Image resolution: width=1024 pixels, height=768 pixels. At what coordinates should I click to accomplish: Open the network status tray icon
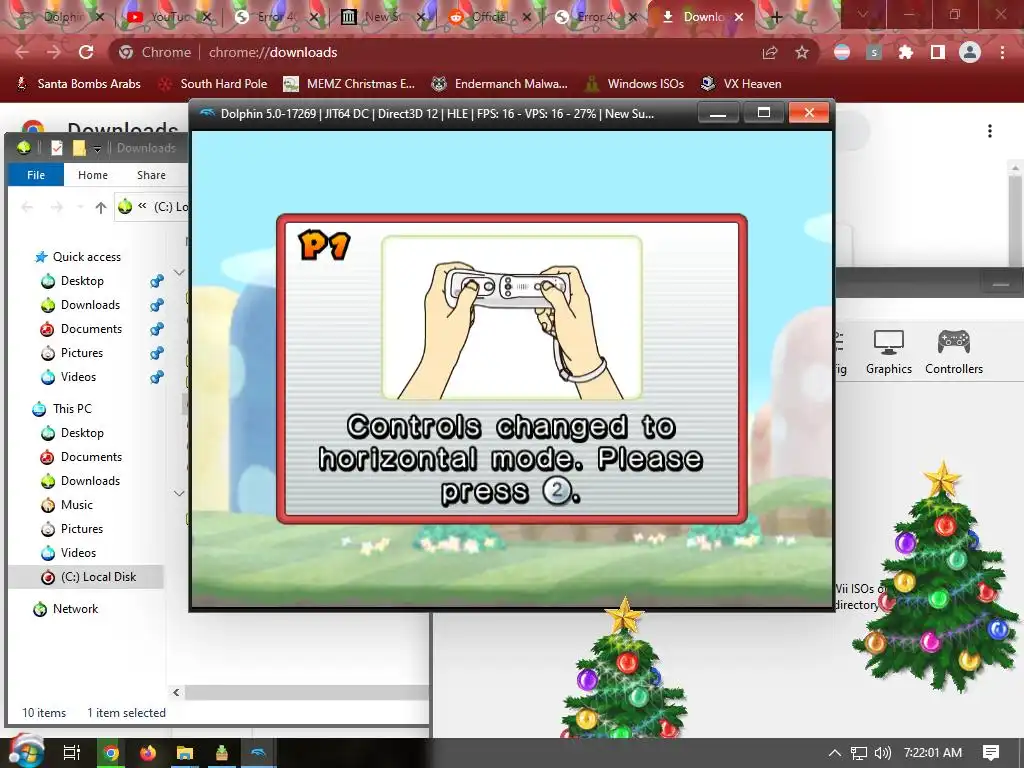pyautogui.click(x=859, y=753)
